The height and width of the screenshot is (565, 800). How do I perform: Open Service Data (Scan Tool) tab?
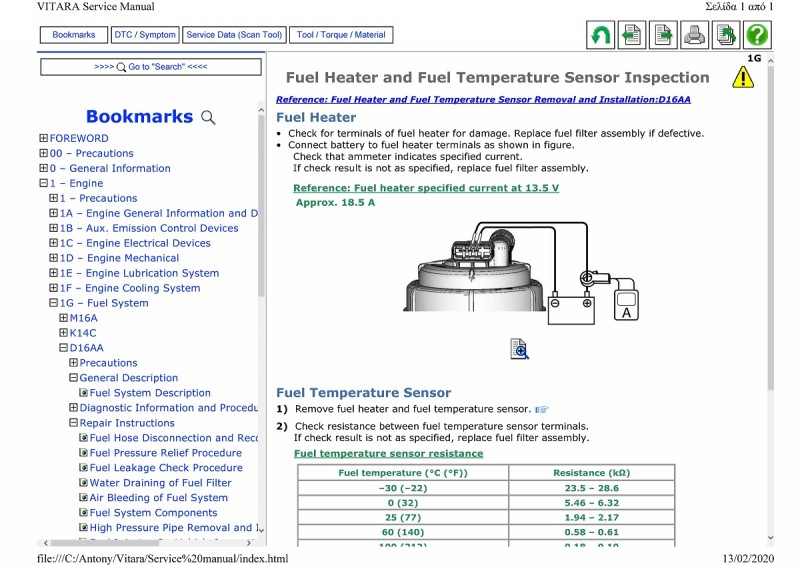click(x=234, y=35)
